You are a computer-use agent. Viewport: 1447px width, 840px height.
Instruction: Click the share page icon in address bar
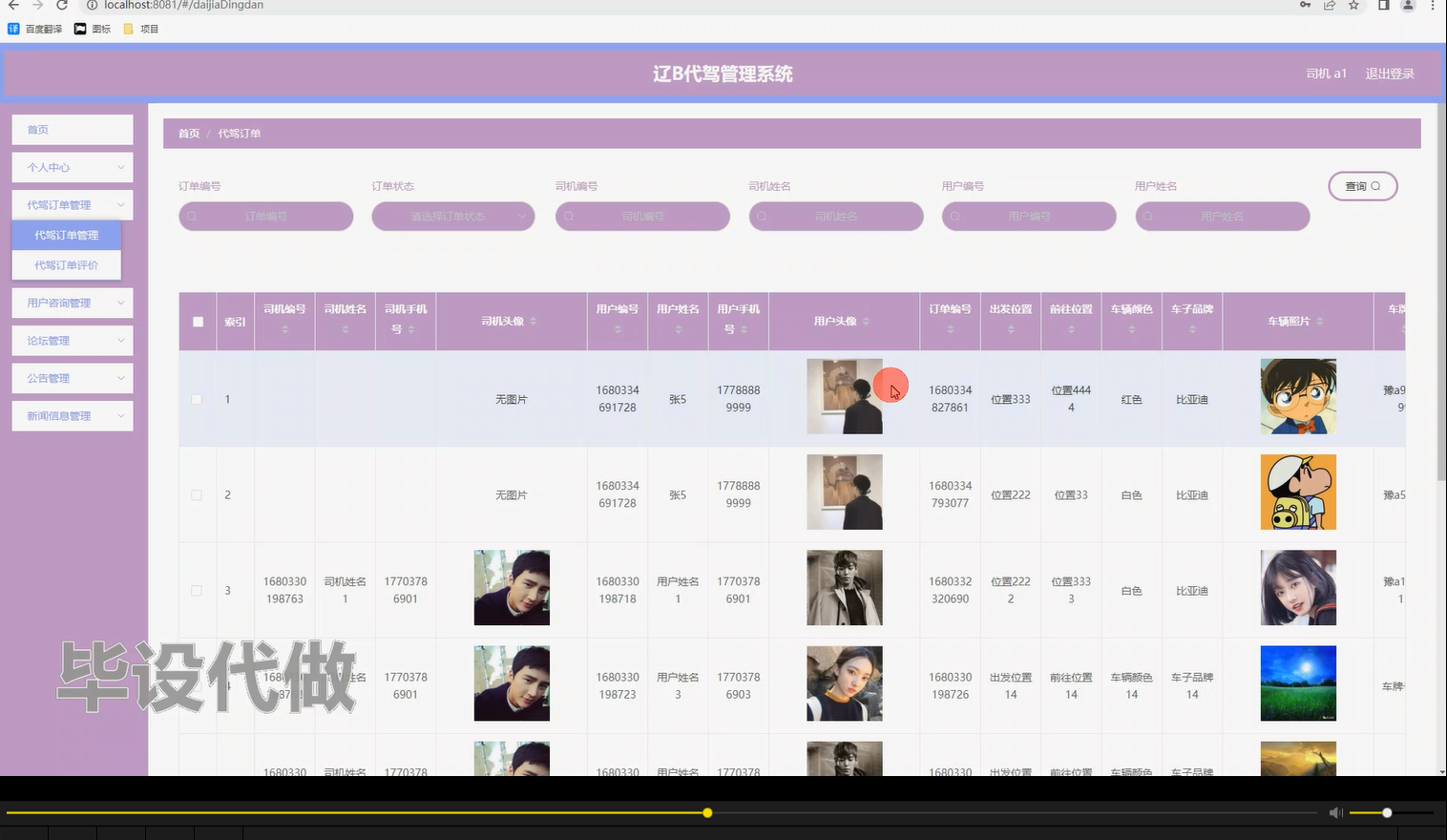[1329, 5]
